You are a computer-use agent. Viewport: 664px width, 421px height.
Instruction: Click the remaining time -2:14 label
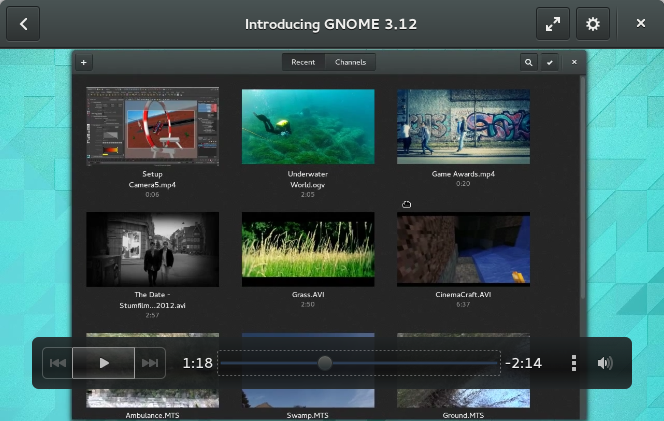tap(524, 363)
